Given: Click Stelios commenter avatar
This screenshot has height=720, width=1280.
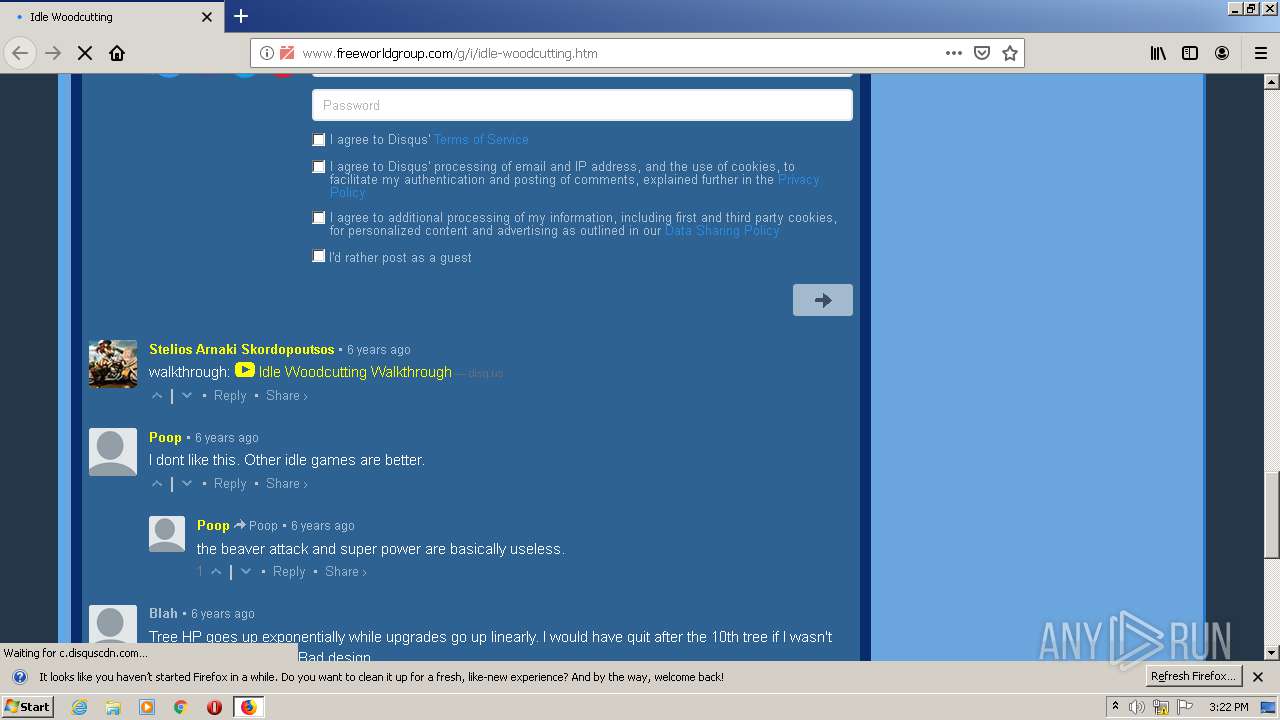Looking at the screenshot, I should tap(113, 364).
